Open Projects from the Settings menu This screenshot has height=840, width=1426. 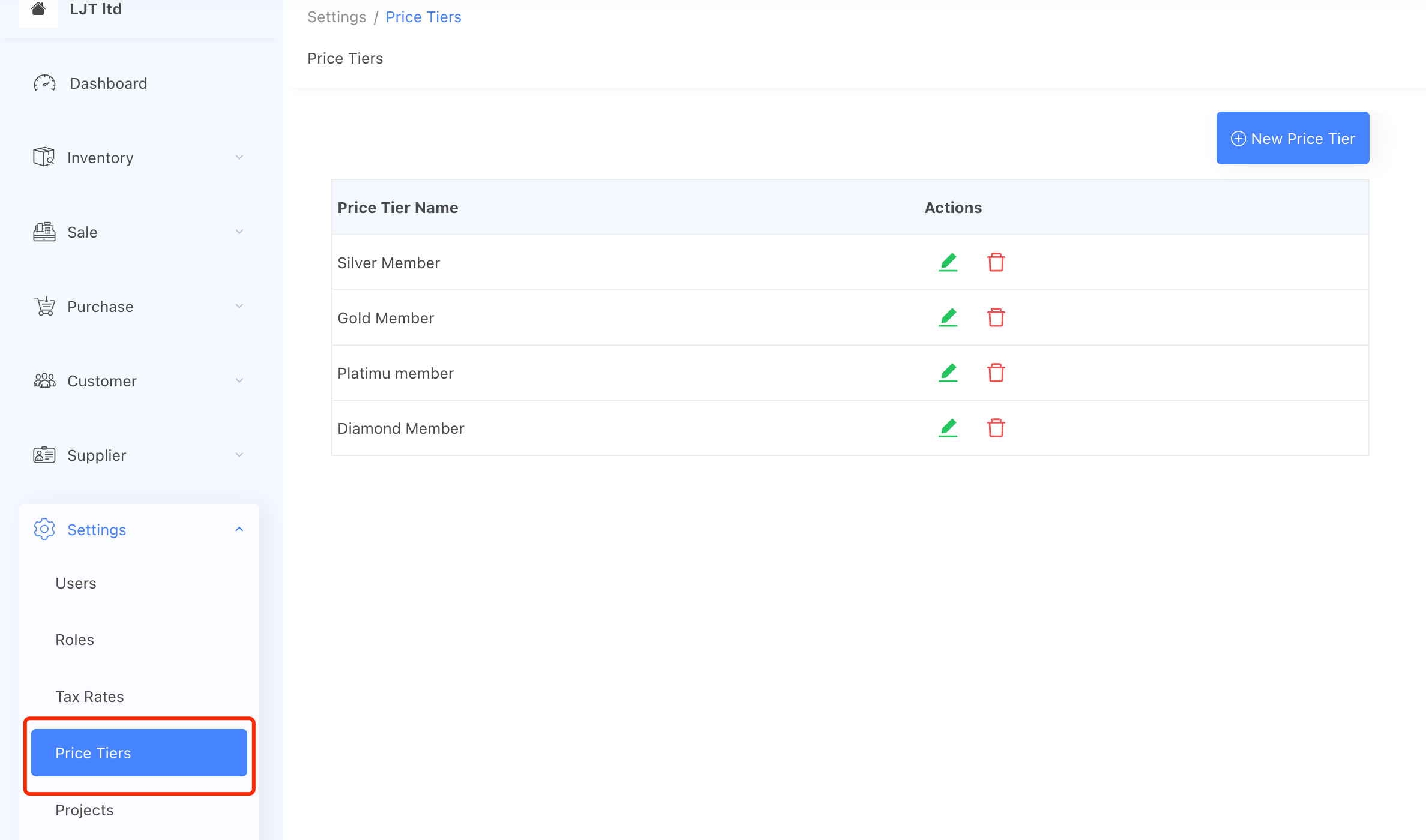[84, 809]
